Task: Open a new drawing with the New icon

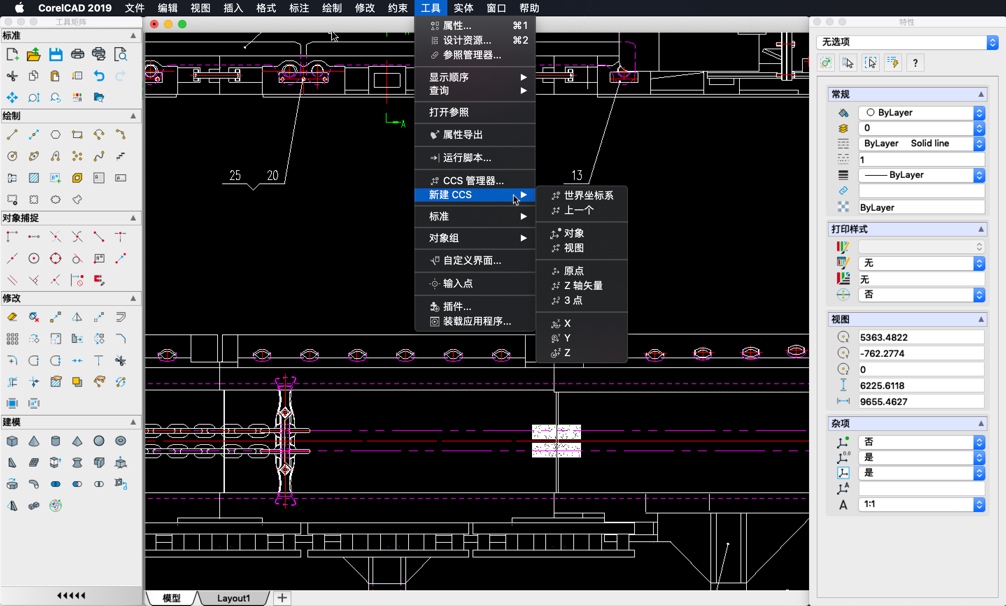Action: pos(13,54)
